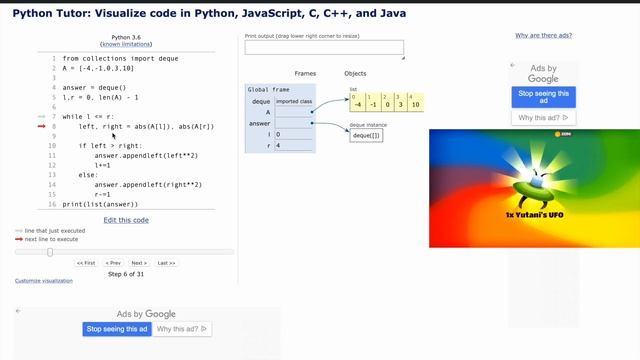Go to first step with '<< First'
Viewport: 640px width, 360px height.
86,263
